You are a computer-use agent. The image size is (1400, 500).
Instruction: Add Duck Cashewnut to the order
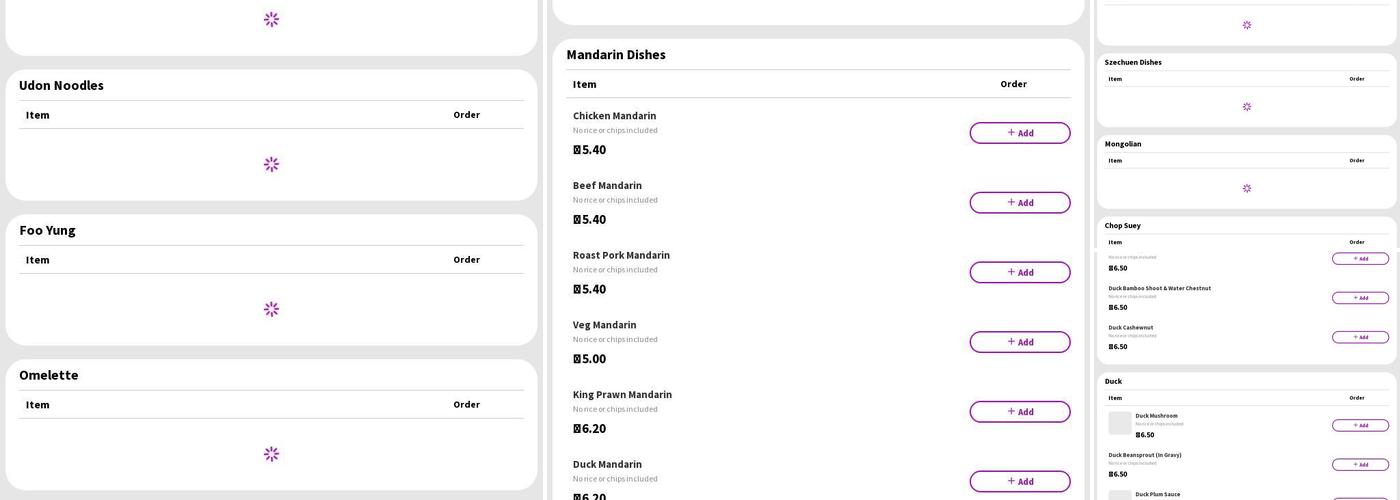click(1360, 337)
